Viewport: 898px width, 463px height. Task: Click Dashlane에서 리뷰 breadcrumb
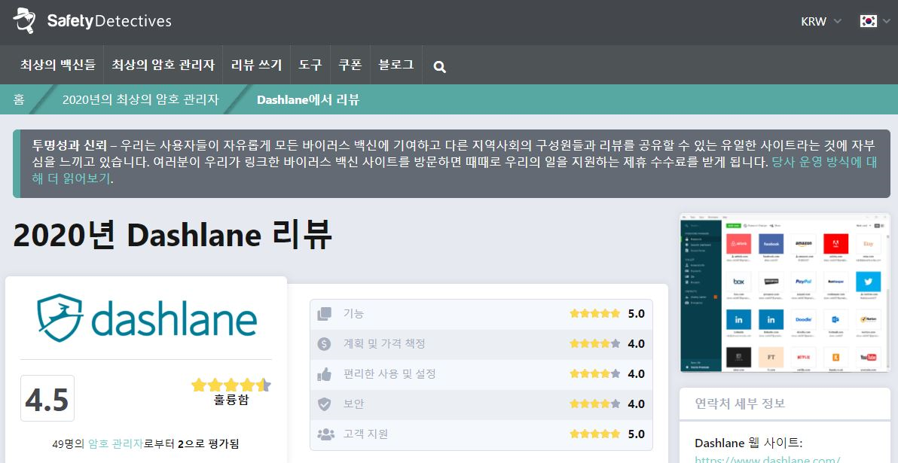click(308, 99)
